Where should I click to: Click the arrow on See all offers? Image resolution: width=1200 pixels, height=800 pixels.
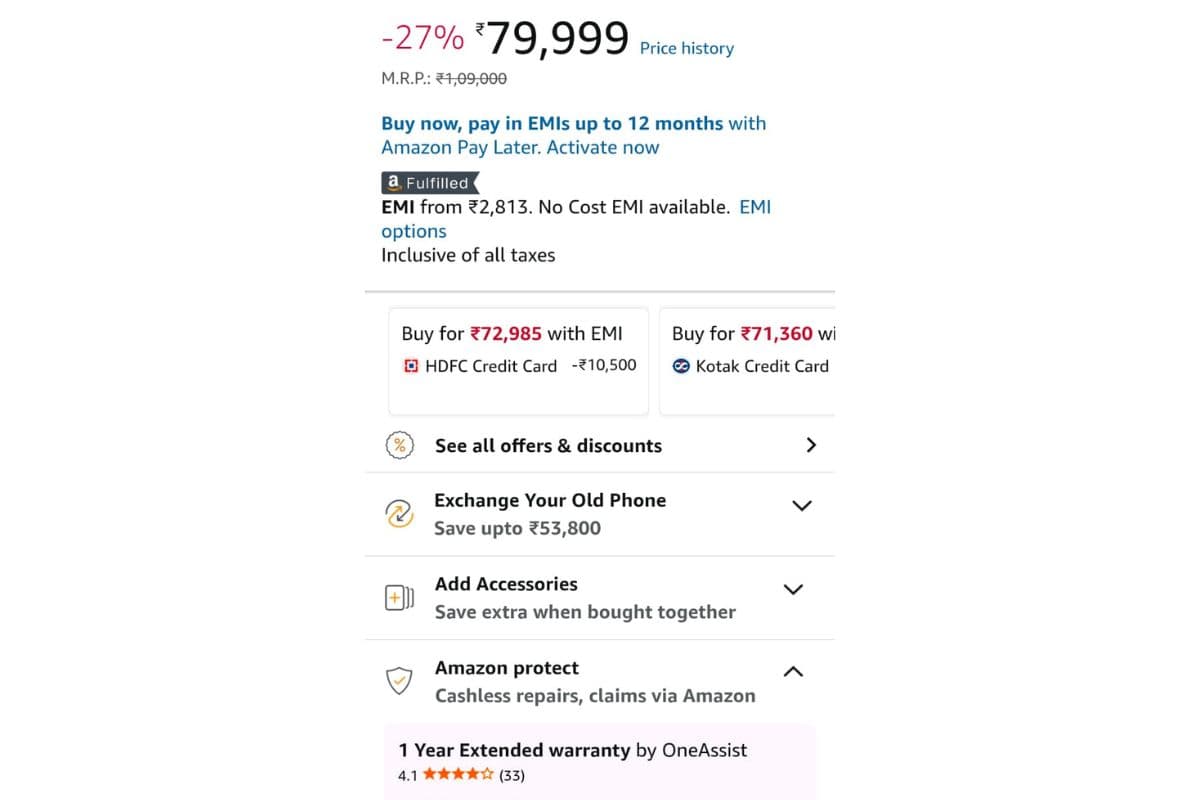(x=811, y=444)
